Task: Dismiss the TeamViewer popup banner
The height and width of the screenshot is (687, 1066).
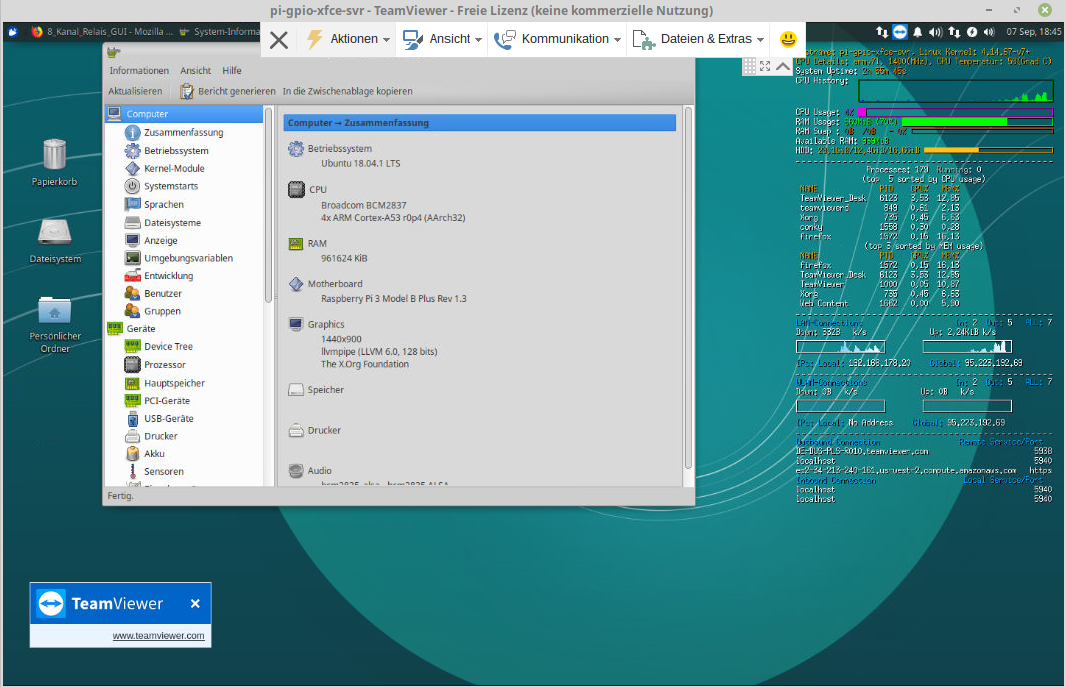Action: (x=195, y=604)
